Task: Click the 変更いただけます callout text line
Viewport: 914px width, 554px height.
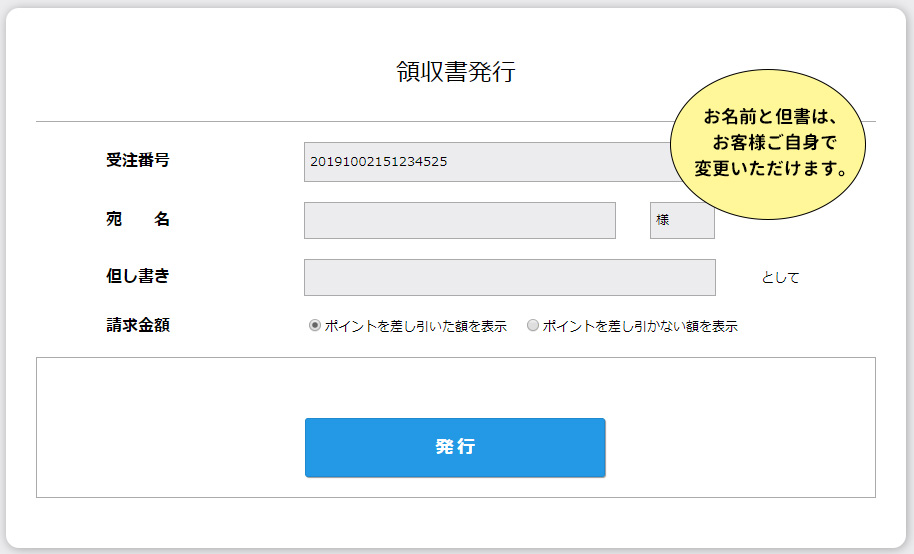Action: click(x=771, y=168)
